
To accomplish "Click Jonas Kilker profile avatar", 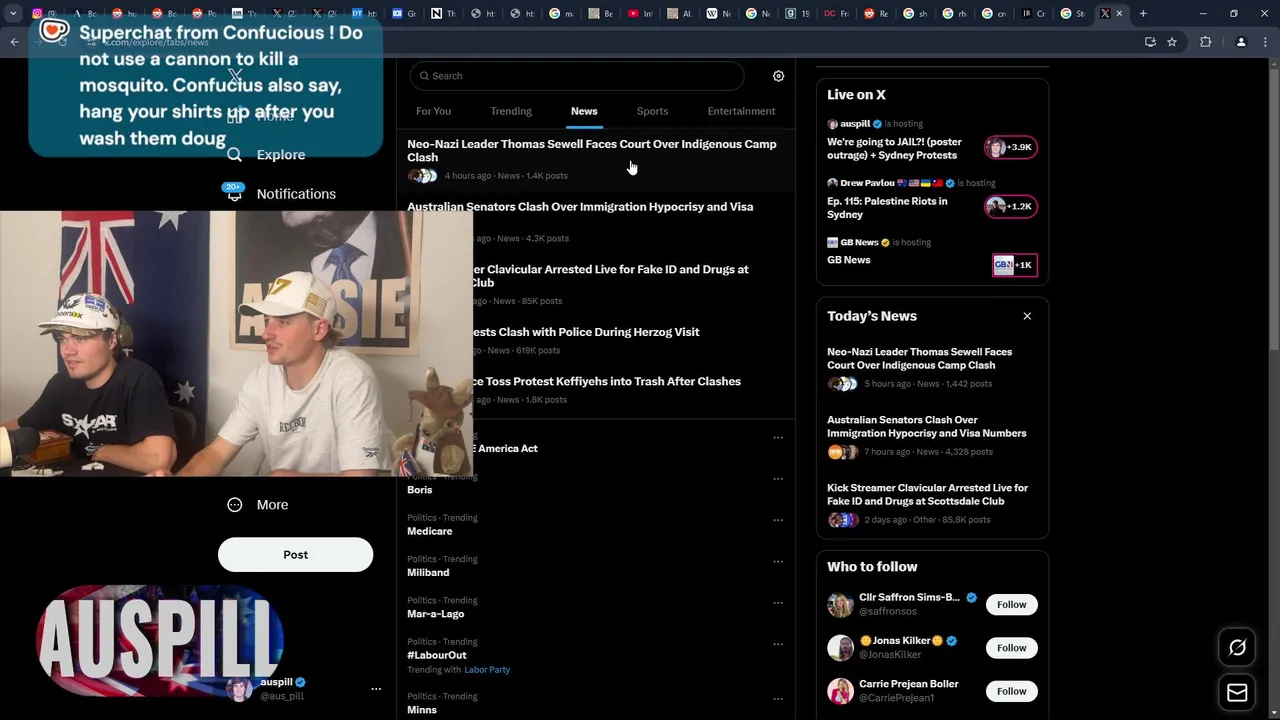I will tap(840, 648).
